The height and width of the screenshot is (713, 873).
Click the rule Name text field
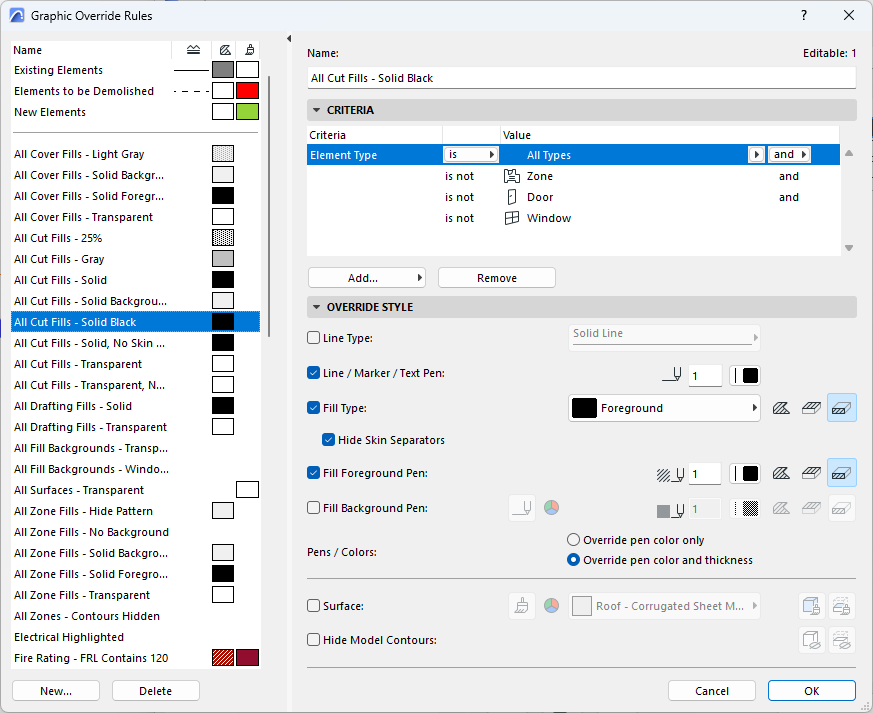(581, 78)
